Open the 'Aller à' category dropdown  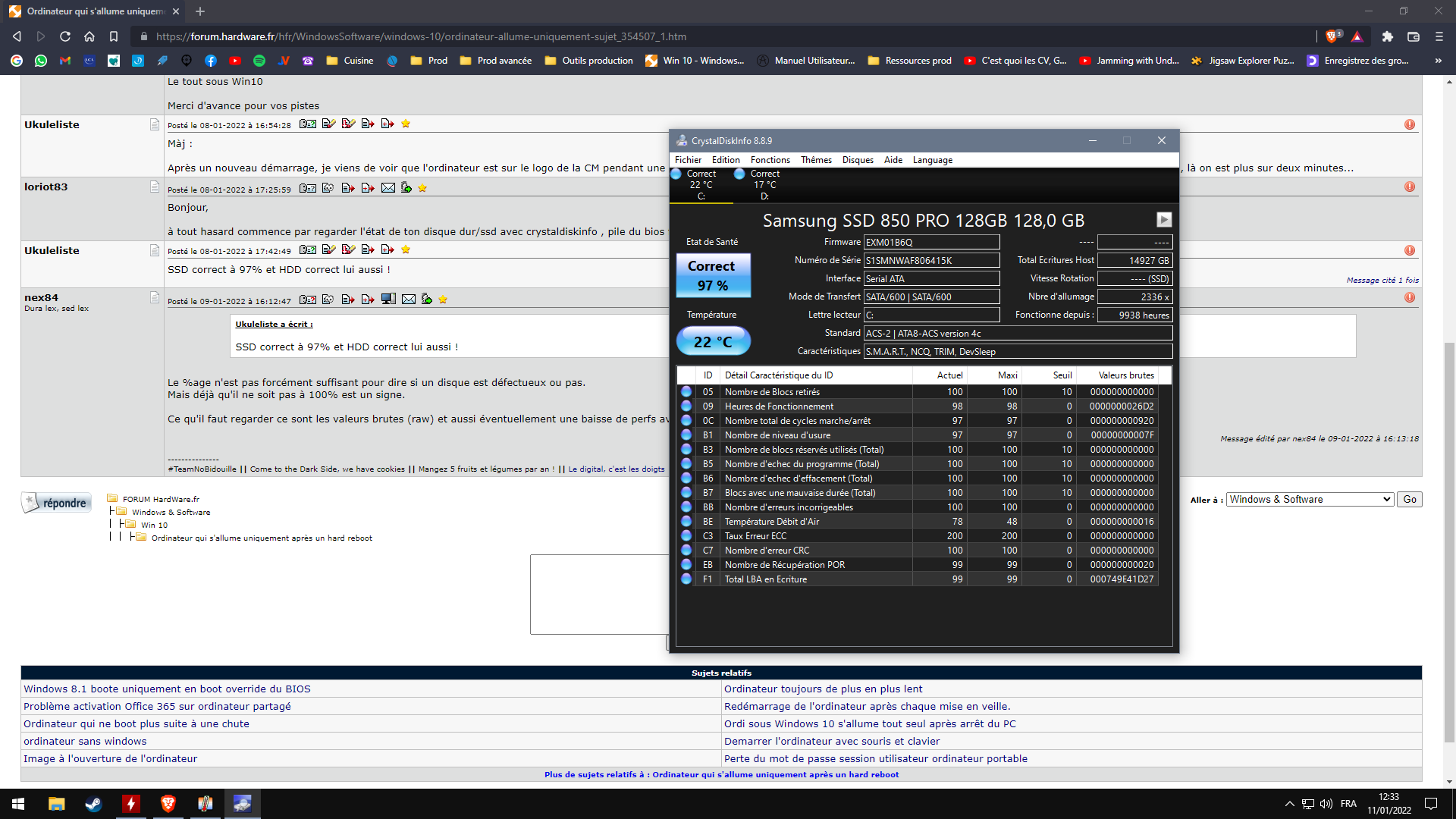pyautogui.click(x=1310, y=499)
